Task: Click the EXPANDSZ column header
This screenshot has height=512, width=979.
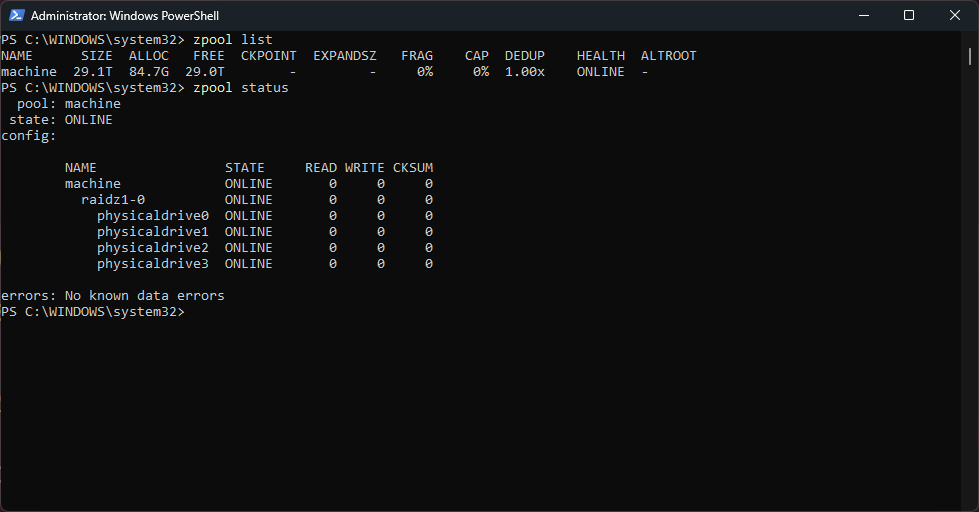Action: 345,56
